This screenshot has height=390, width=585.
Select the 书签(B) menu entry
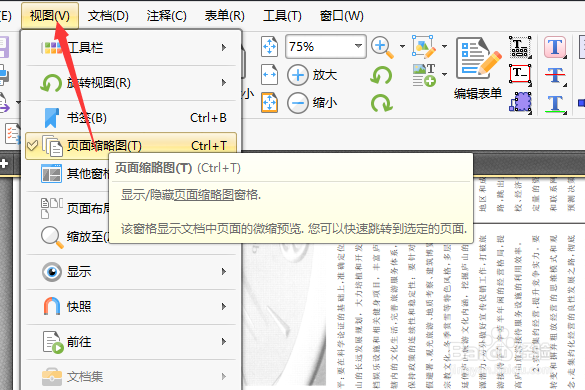pos(131,118)
